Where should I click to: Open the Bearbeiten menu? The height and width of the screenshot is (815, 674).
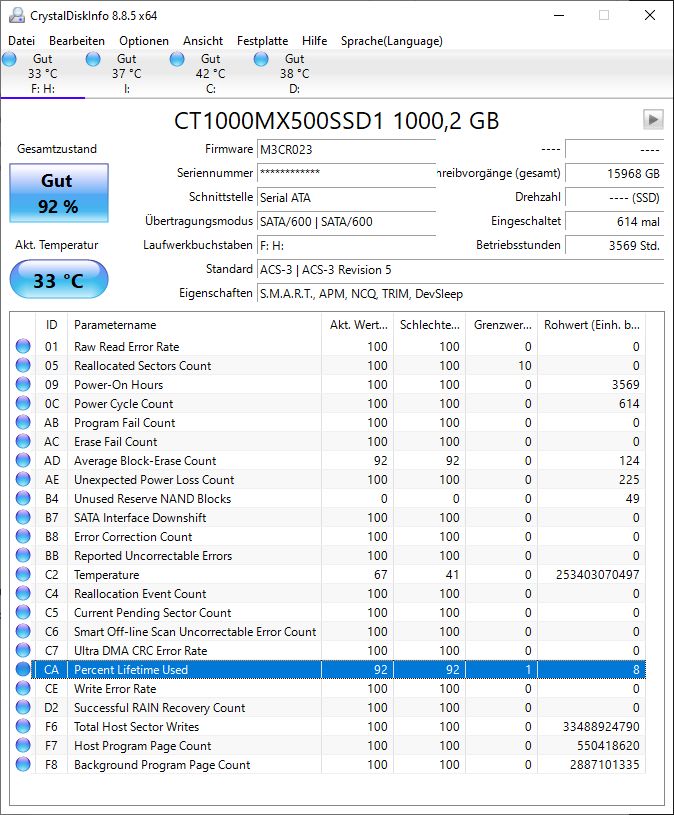click(x=77, y=41)
